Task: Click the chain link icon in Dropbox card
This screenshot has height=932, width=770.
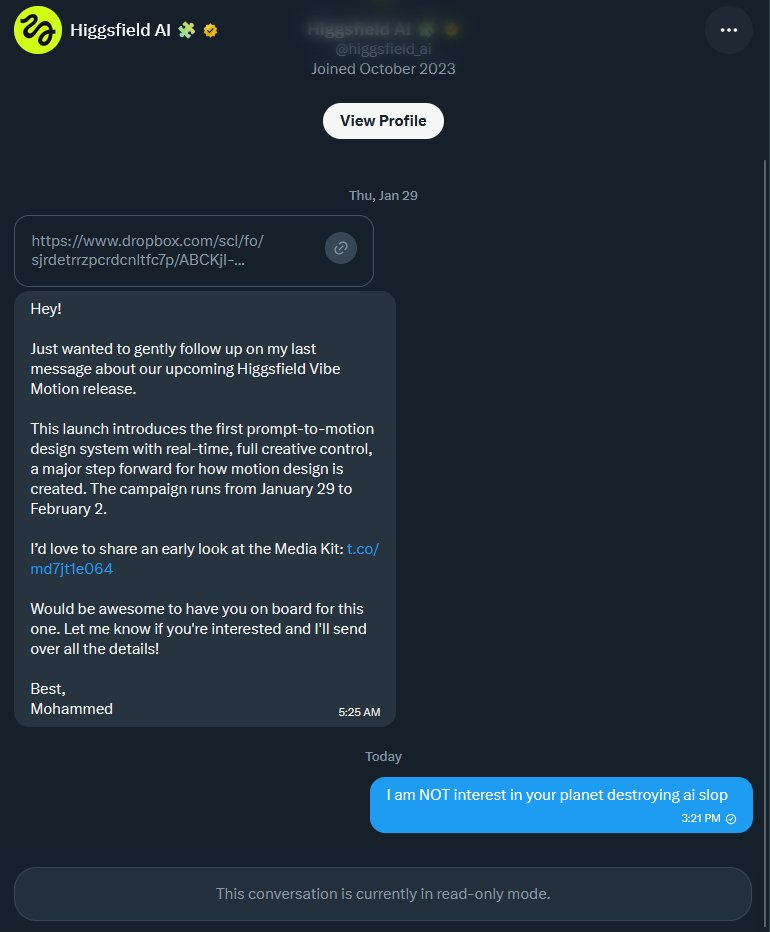Action: pos(340,248)
